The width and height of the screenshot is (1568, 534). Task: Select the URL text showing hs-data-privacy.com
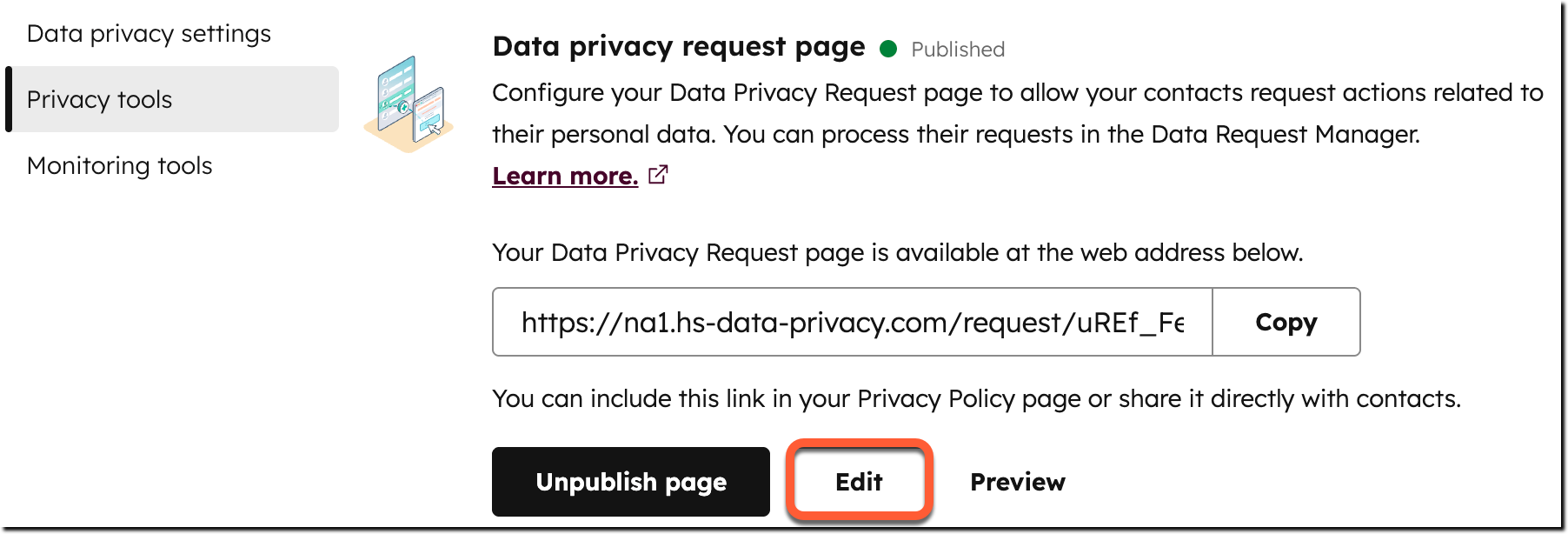(852, 322)
